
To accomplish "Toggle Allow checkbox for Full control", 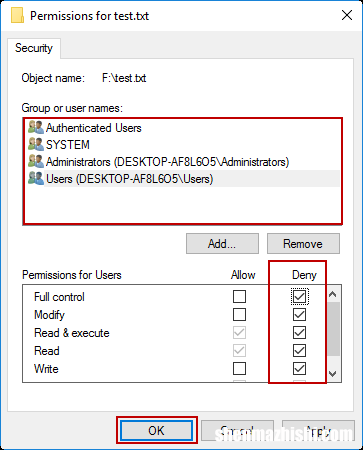I will [239, 296].
